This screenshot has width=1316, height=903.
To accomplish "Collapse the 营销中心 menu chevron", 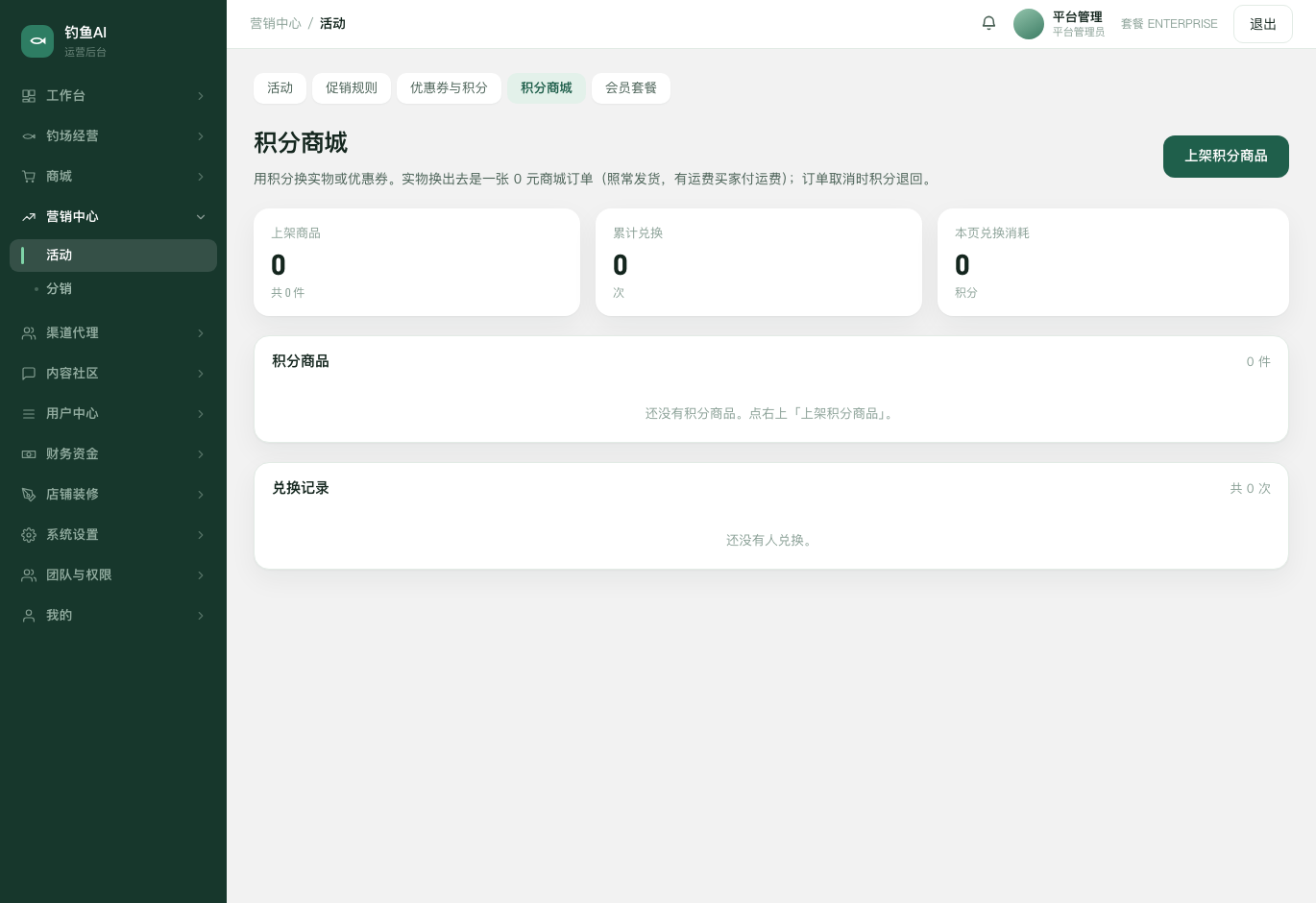I will click(201, 217).
